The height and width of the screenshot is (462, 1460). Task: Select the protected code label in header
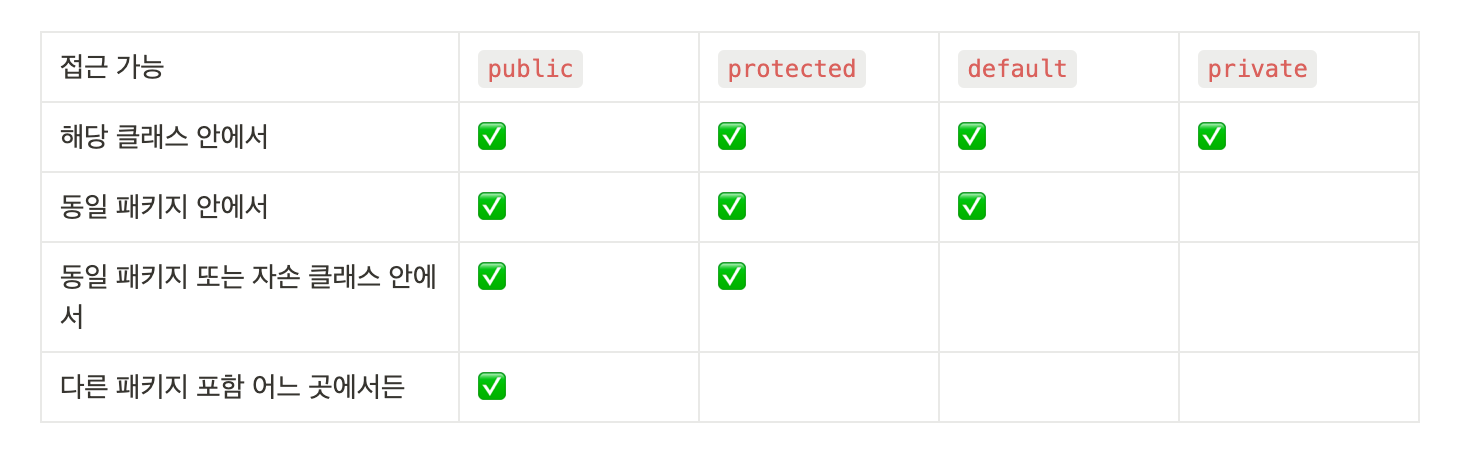pyautogui.click(x=792, y=69)
